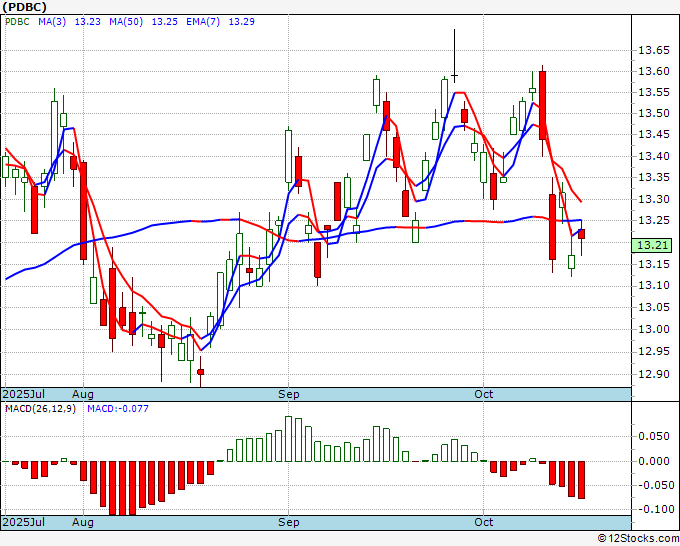Click the 12.90 price axis label

coord(654,374)
